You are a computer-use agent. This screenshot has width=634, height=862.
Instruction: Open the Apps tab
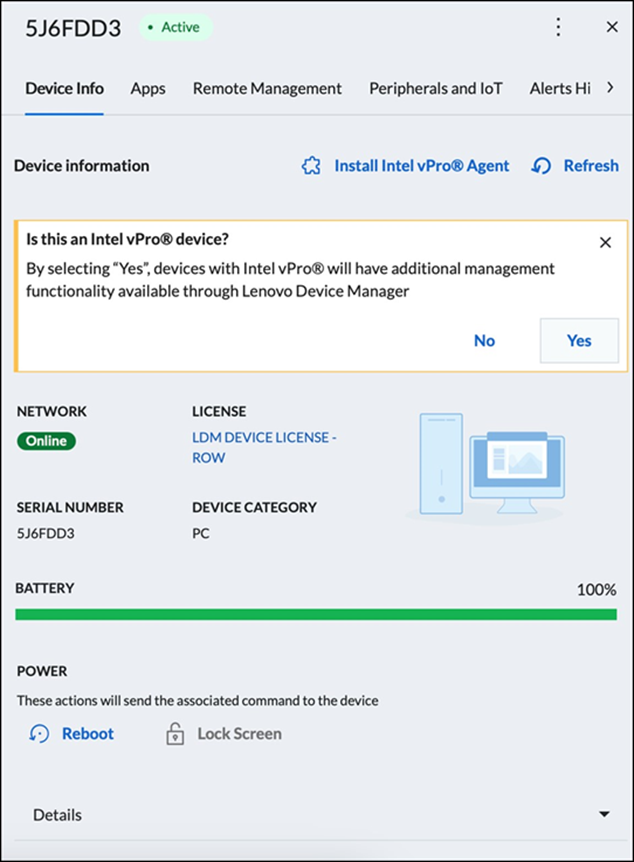(148, 89)
